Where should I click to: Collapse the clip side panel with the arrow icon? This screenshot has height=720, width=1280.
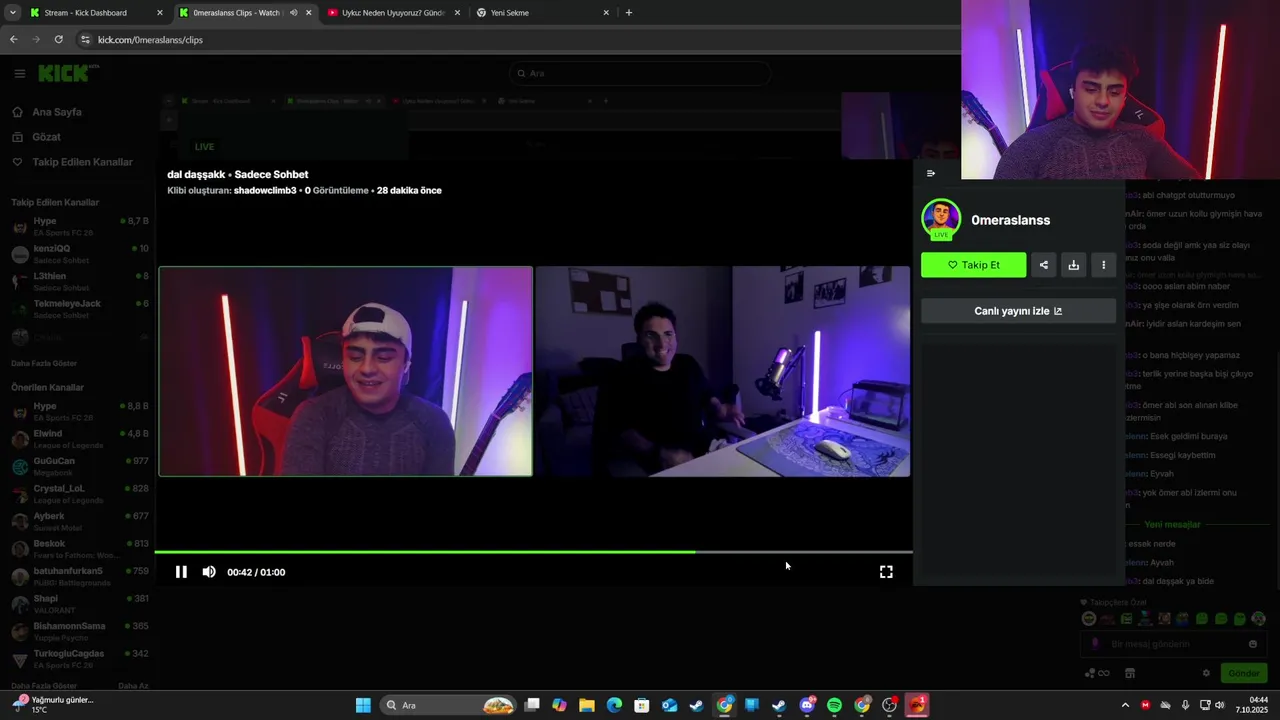[931, 173]
